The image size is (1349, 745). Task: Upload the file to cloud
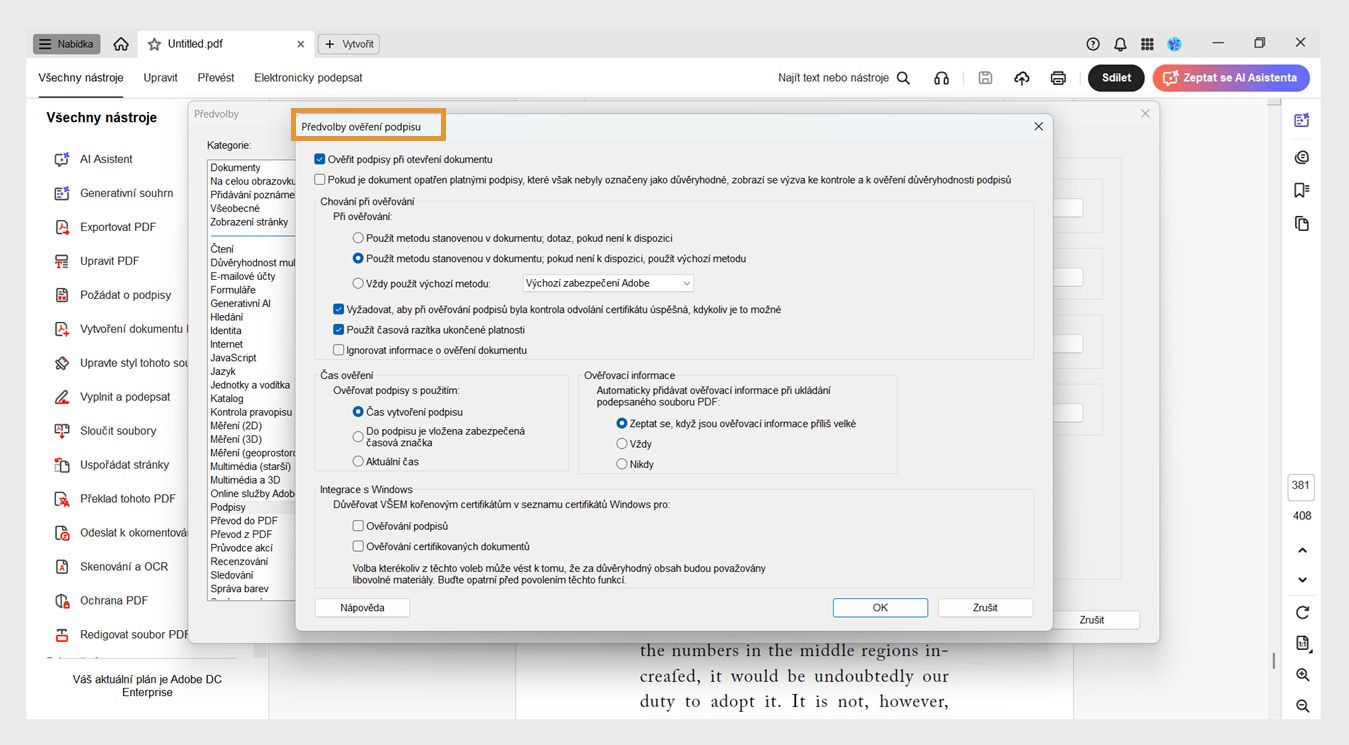[1022, 78]
